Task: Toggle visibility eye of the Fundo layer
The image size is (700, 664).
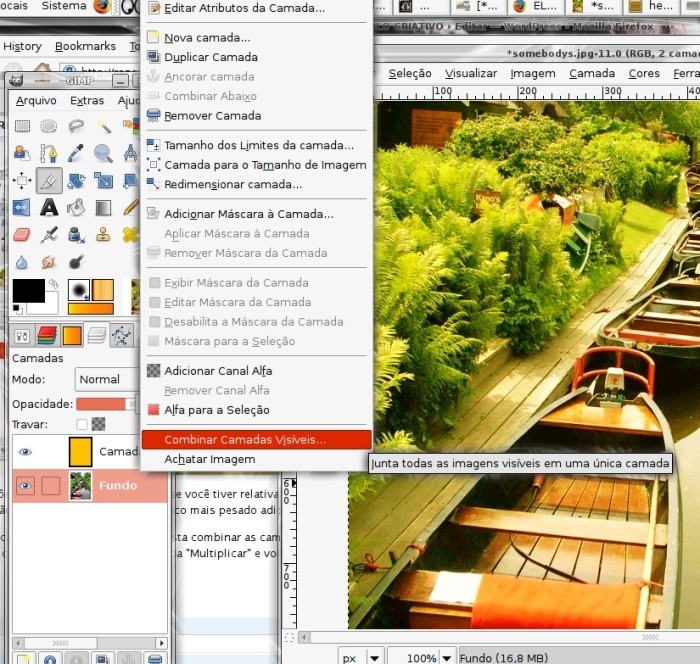Action: [25, 485]
